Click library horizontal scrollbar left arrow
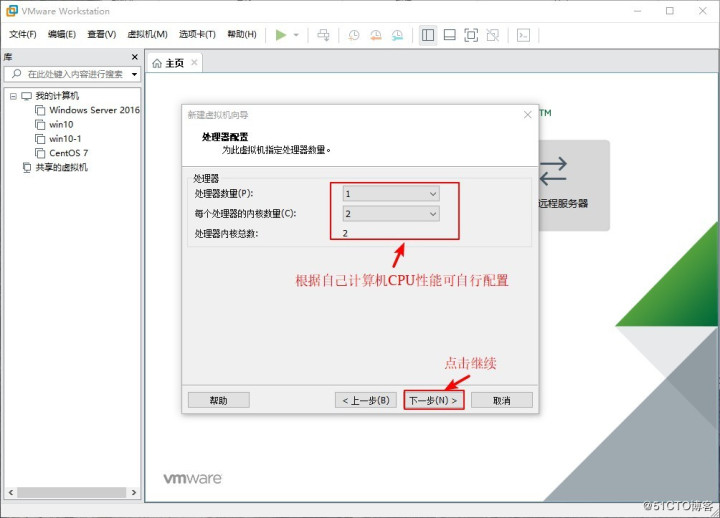This screenshot has width=720, height=518. click(x=11, y=492)
